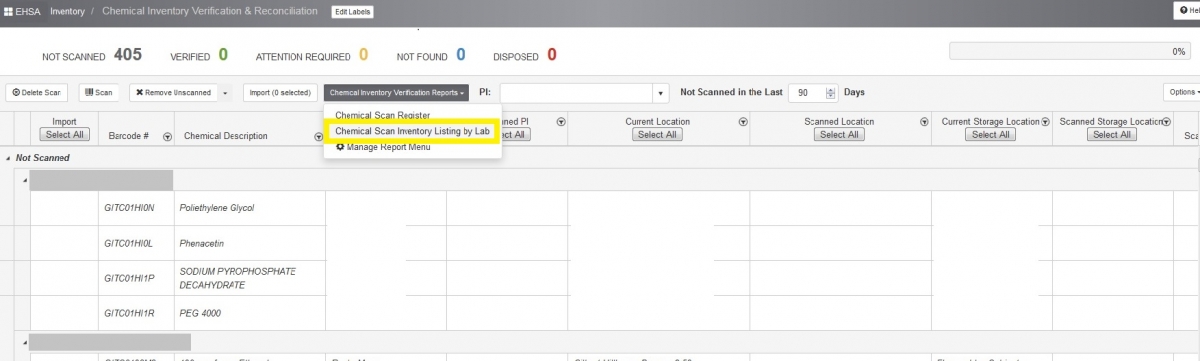Open Remove Unscanned split dropdown arrow
Image resolution: width=1200 pixels, height=361 pixels.
225,93
